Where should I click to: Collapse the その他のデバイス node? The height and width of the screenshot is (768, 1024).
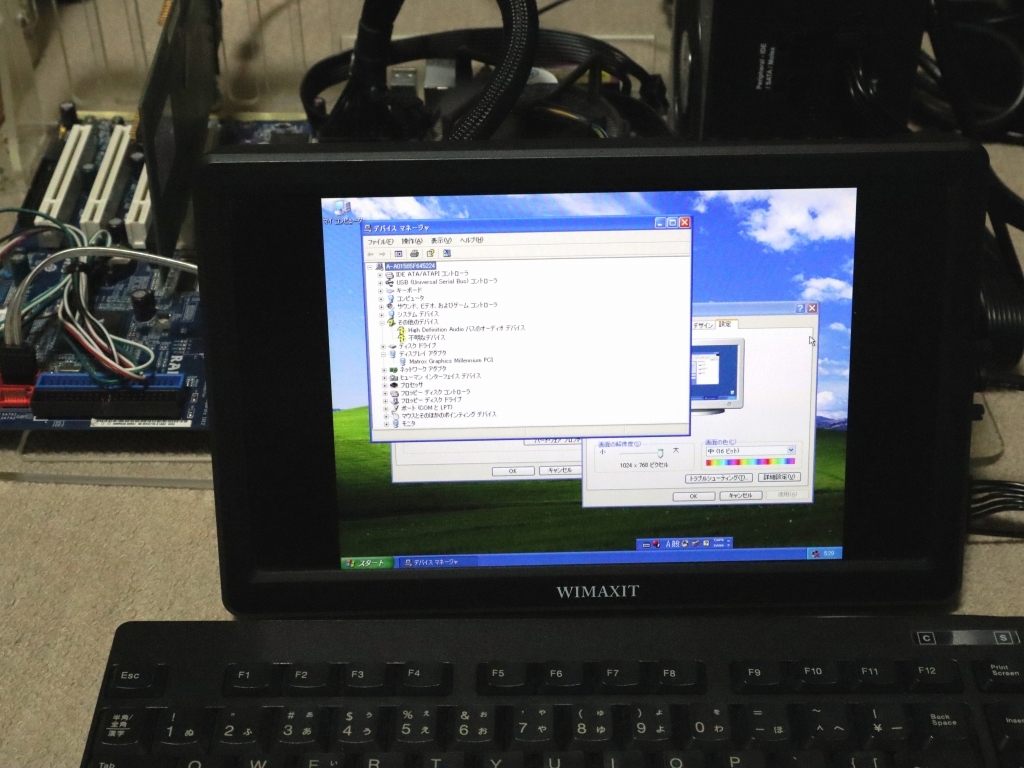pyautogui.click(x=382, y=323)
